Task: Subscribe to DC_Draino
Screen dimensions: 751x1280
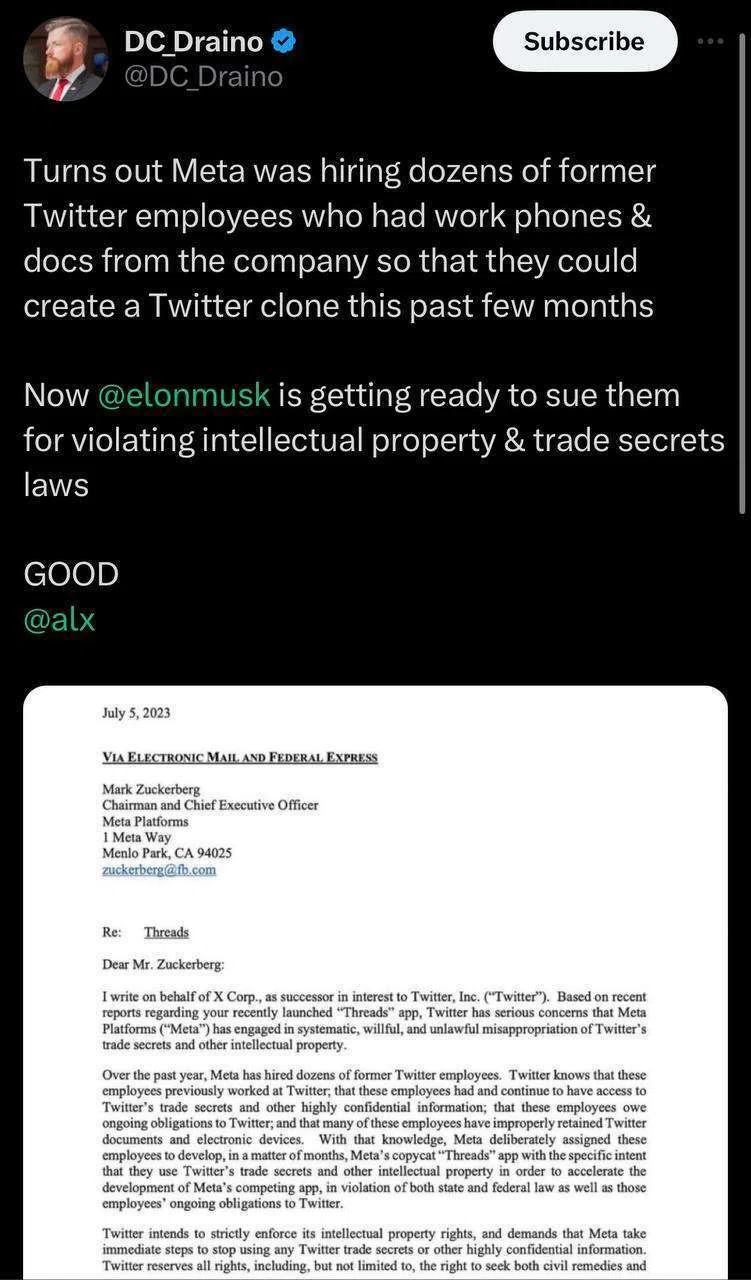Action: click(x=585, y=41)
